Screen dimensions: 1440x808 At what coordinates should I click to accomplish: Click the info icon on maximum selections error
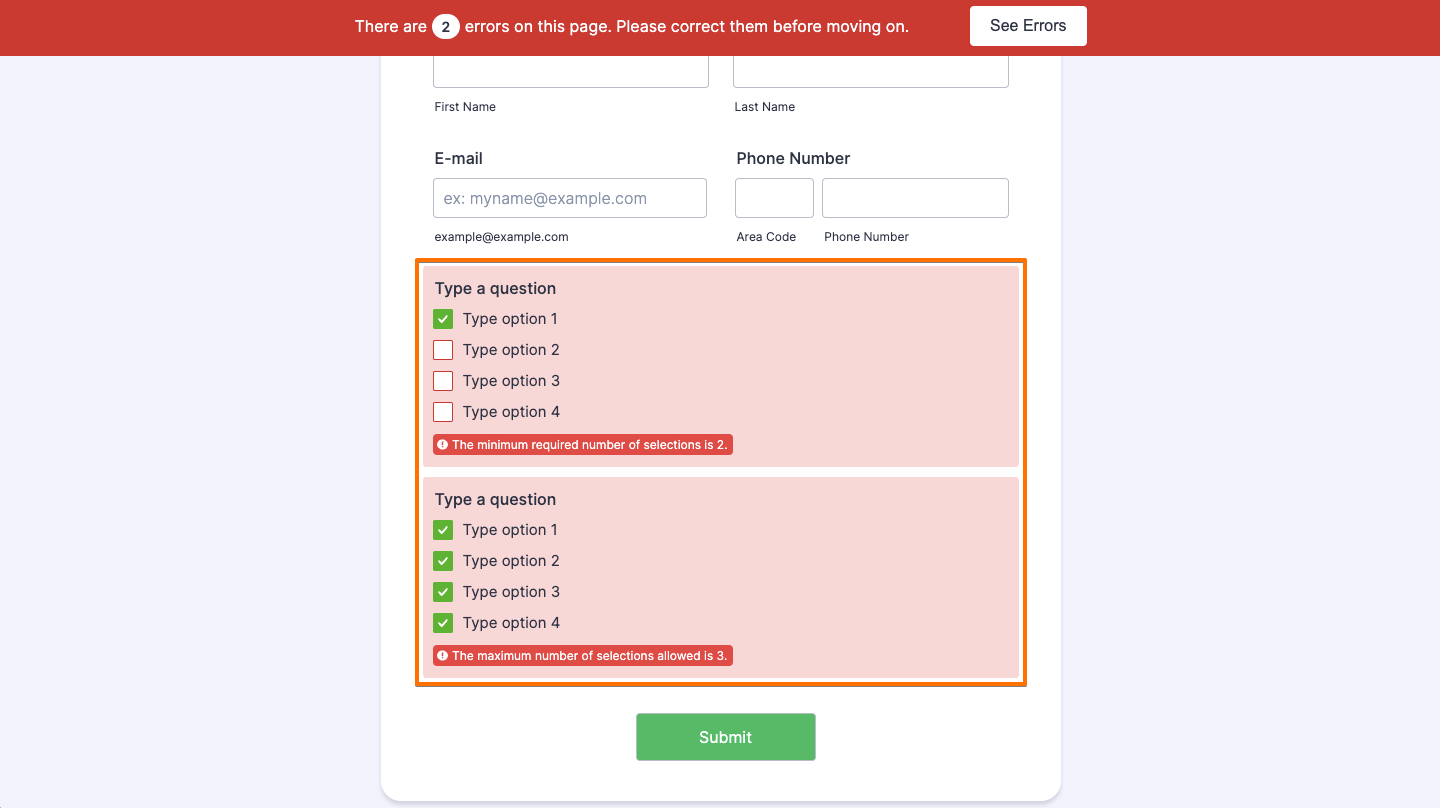tap(443, 655)
